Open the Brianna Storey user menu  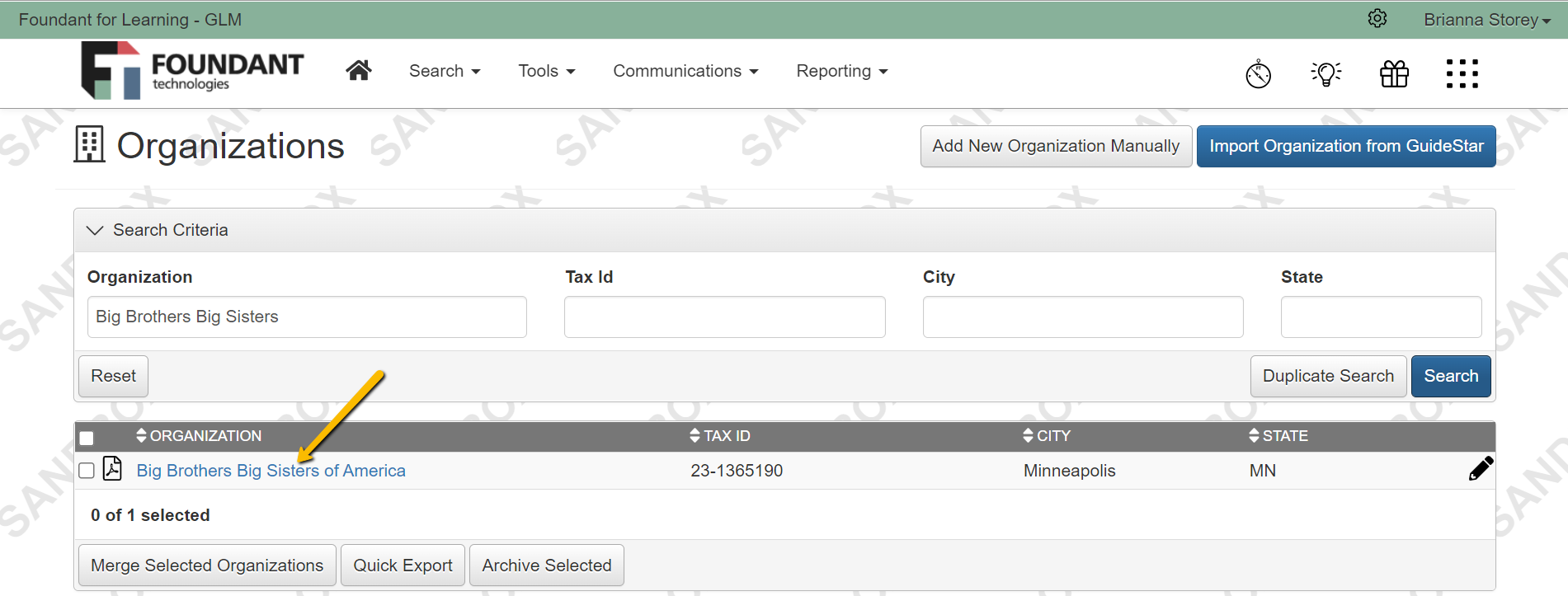point(1486,20)
